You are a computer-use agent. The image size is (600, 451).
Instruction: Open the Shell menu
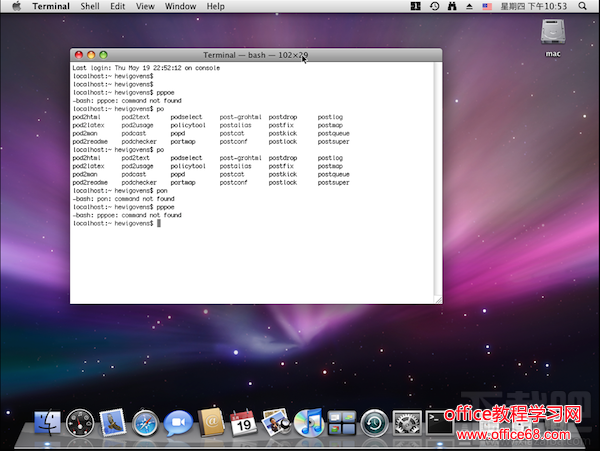(90, 6)
